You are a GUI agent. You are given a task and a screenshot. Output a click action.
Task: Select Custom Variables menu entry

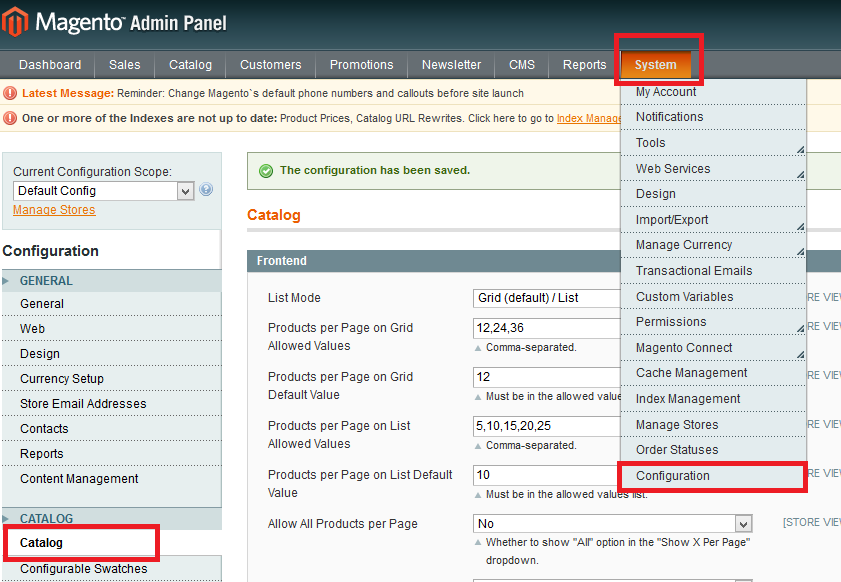pos(713,297)
